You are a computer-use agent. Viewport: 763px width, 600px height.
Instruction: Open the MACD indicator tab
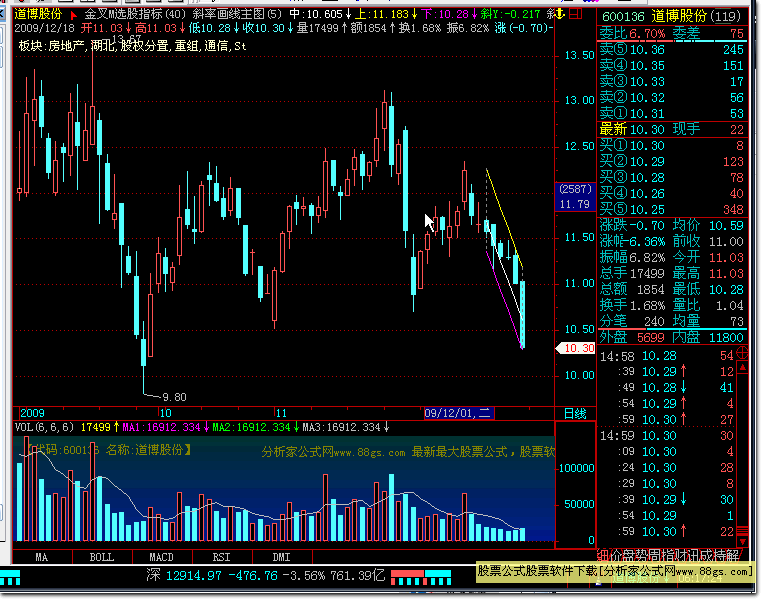161,556
